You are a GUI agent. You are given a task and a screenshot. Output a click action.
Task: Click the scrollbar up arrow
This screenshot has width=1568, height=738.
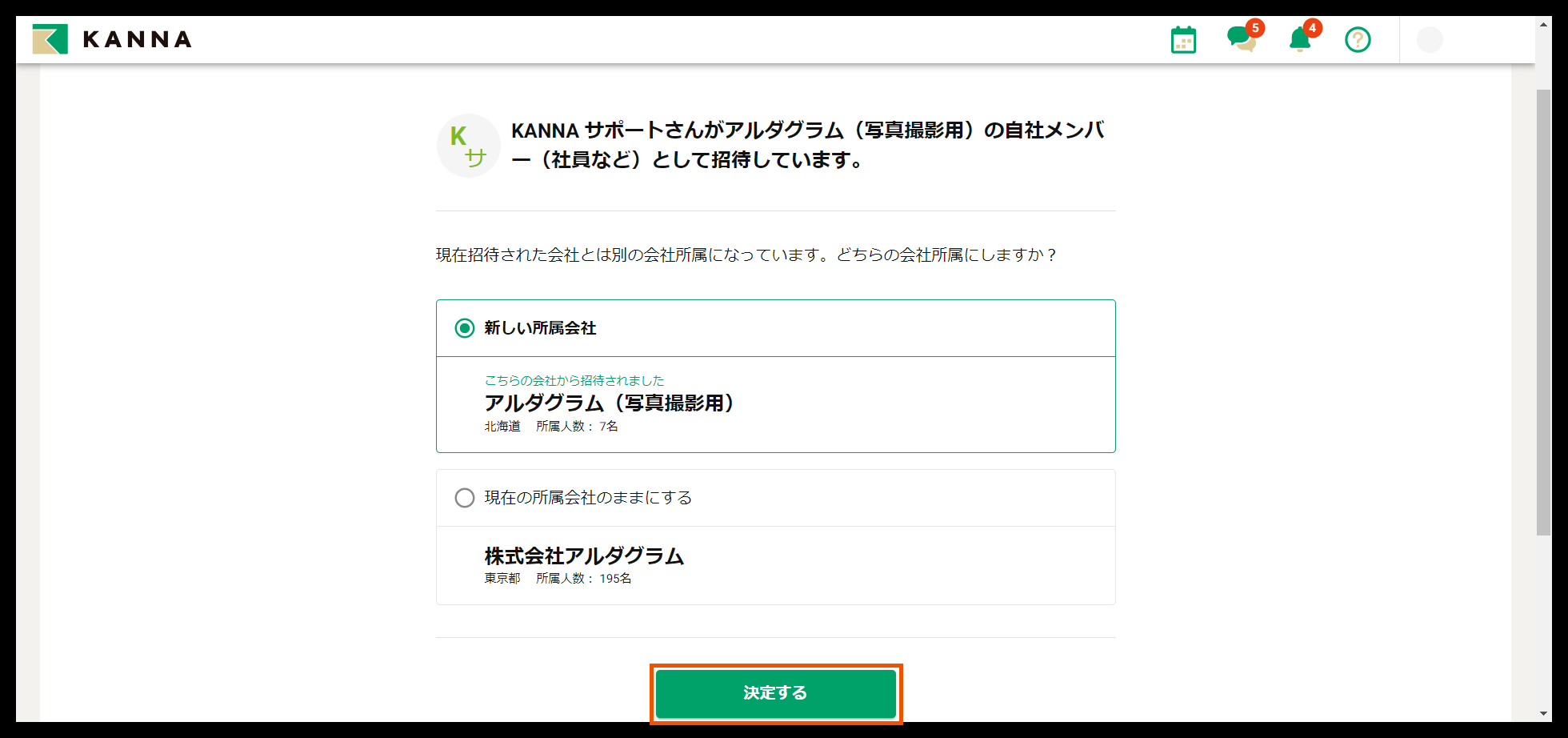(1542, 24)
